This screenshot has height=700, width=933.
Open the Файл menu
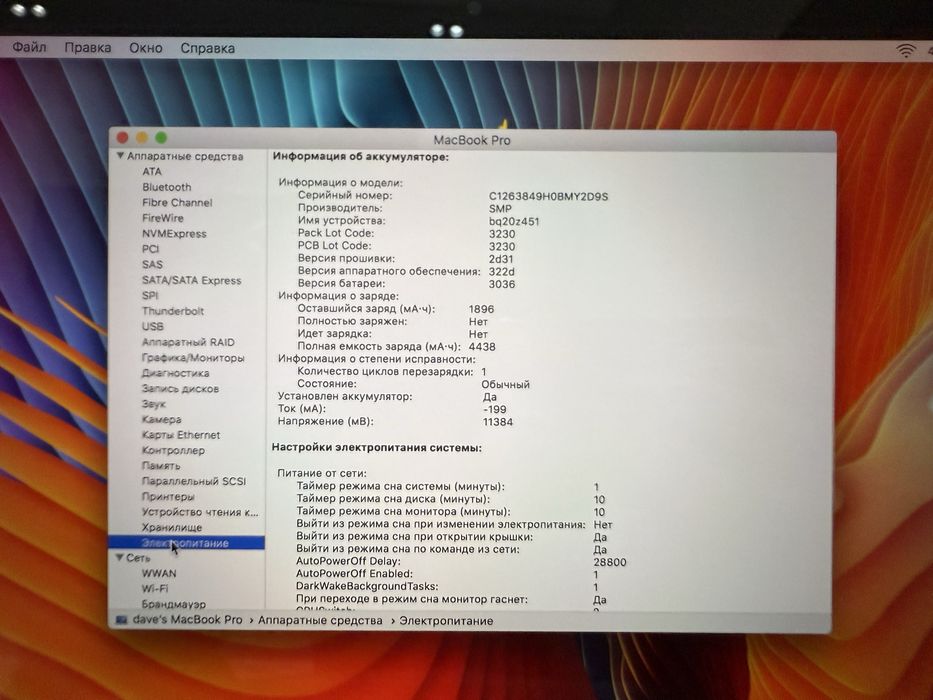coord(29,47)
